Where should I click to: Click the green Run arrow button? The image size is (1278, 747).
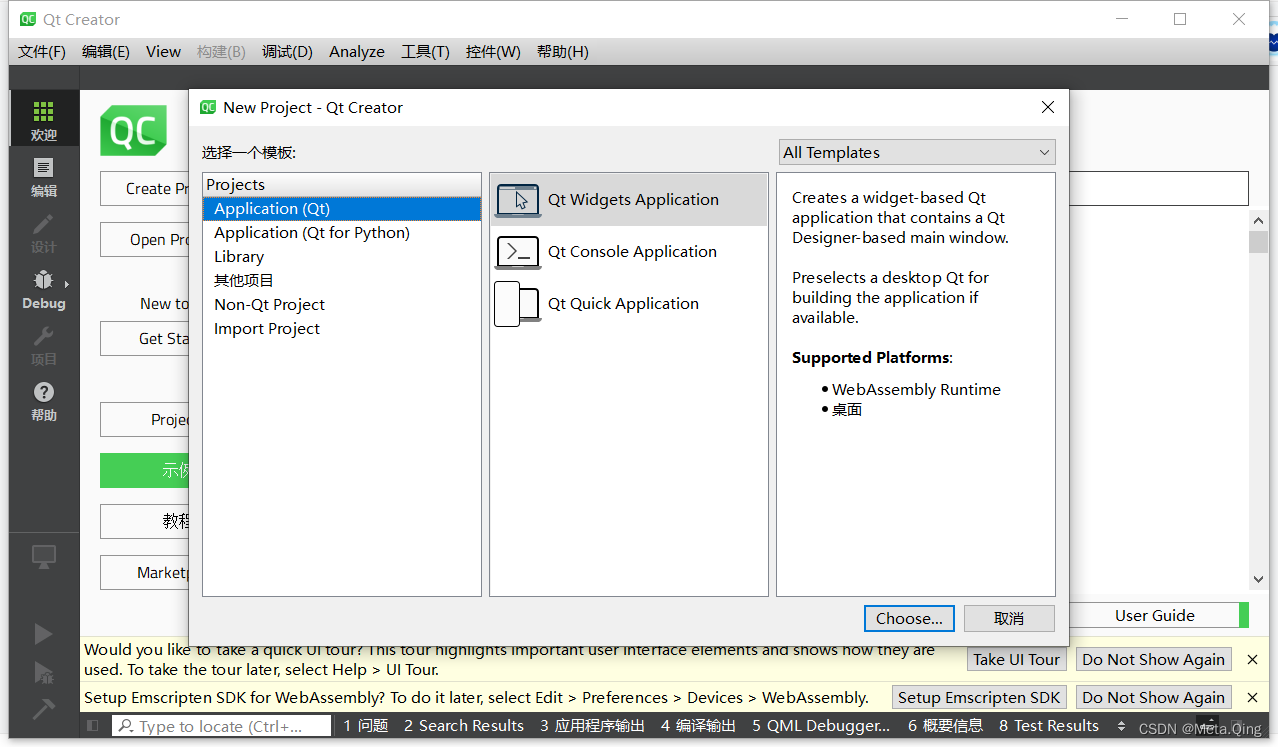coord(43,633)
